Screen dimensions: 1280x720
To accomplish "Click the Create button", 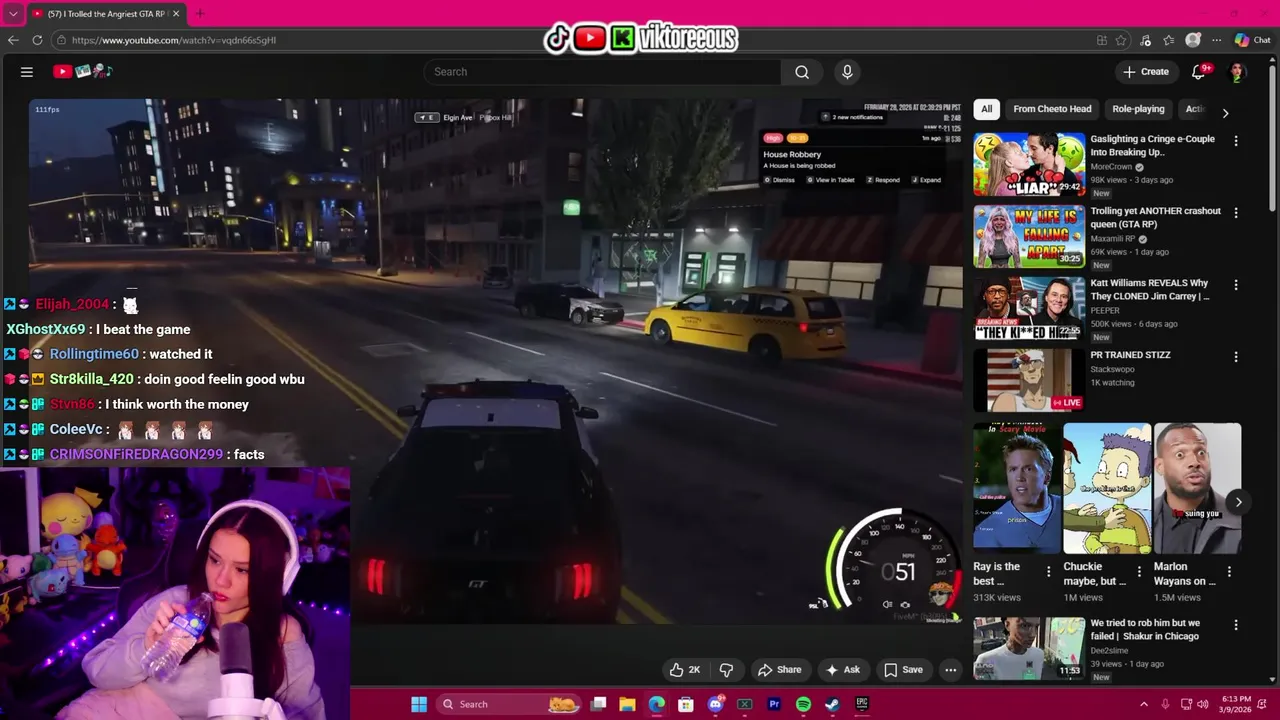I will (1146, 72).
